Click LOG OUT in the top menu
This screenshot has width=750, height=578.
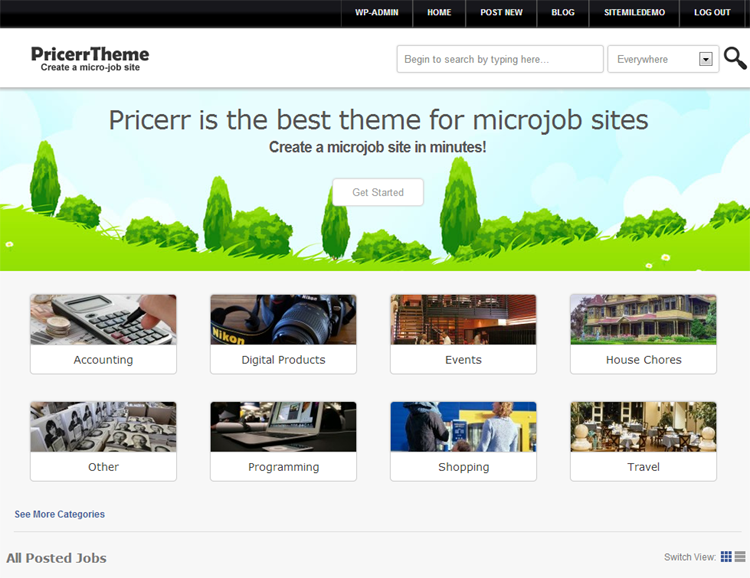pos(712,12)
